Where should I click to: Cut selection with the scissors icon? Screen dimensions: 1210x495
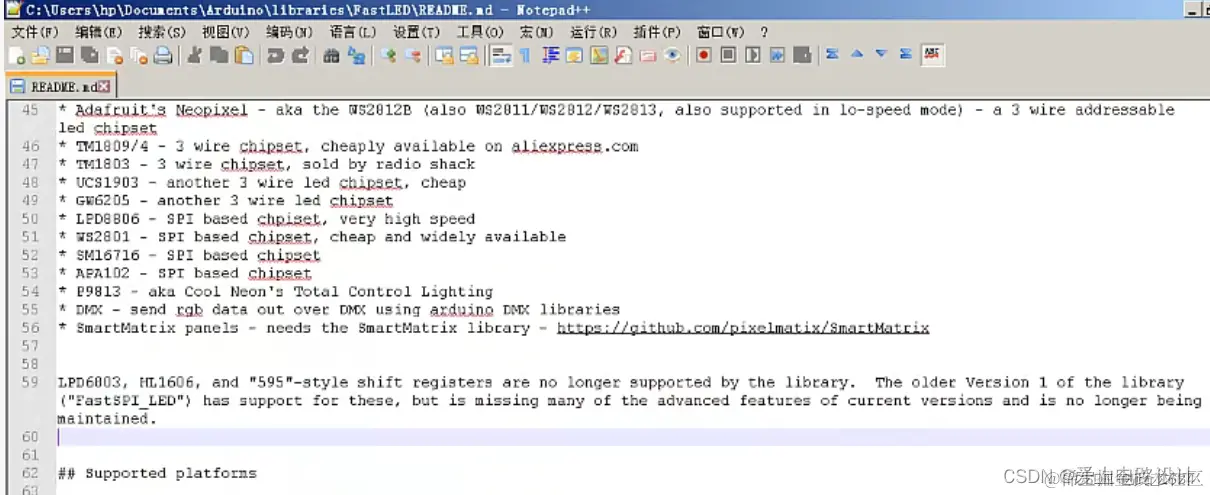click(193, 55)
